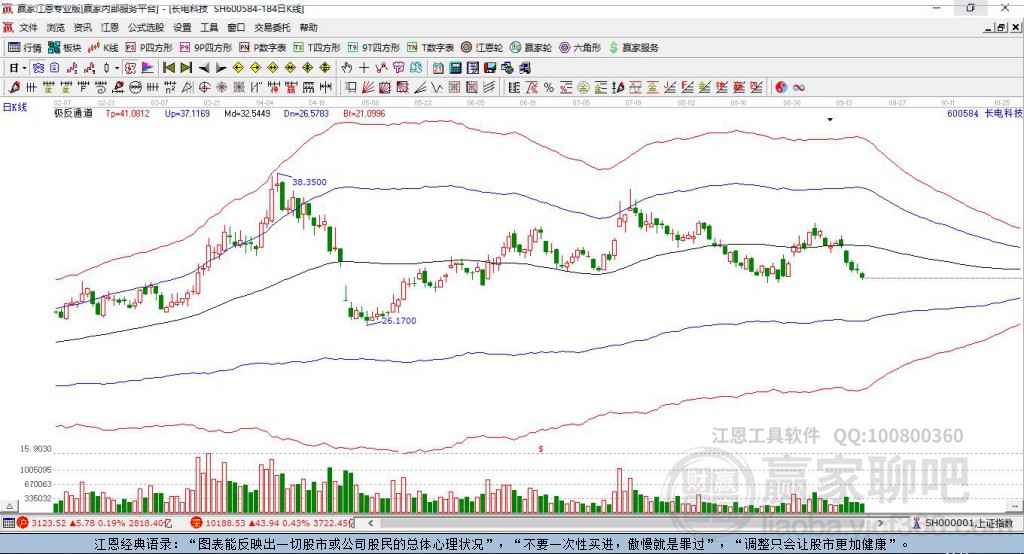
Task: Open the T数字表 number table
Action: (x=430, y=48)
